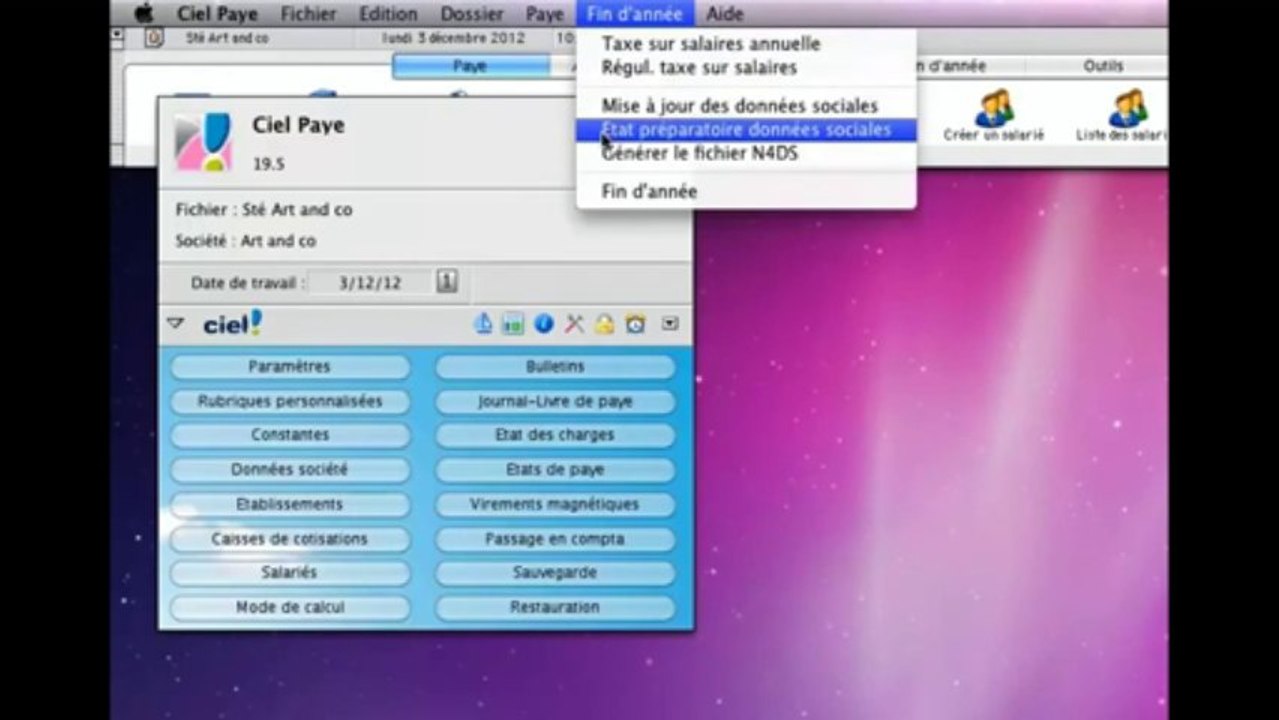Screen dimensions: 1279x720
Task: Click the Sauvegarde button
Action: [555, 573]
